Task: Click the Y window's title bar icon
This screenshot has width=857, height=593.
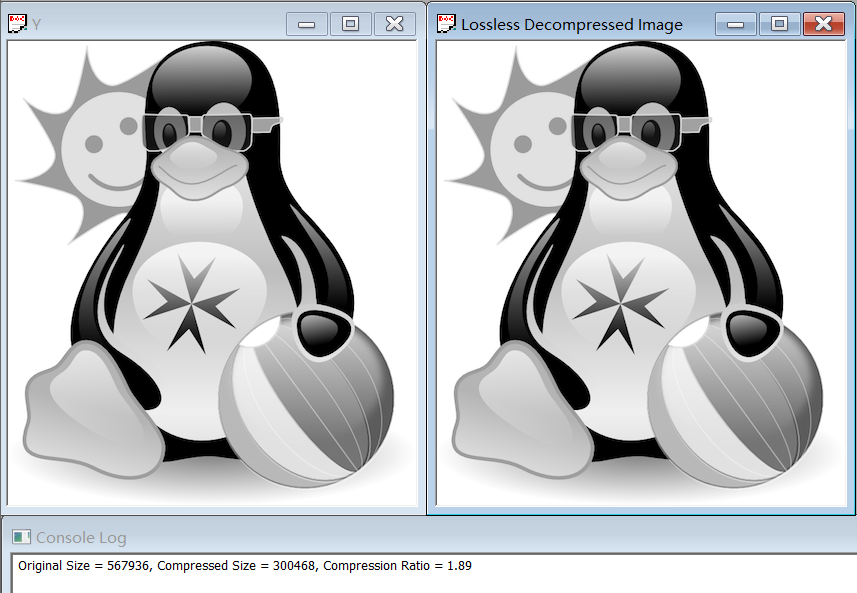Action: click(17, 24)
